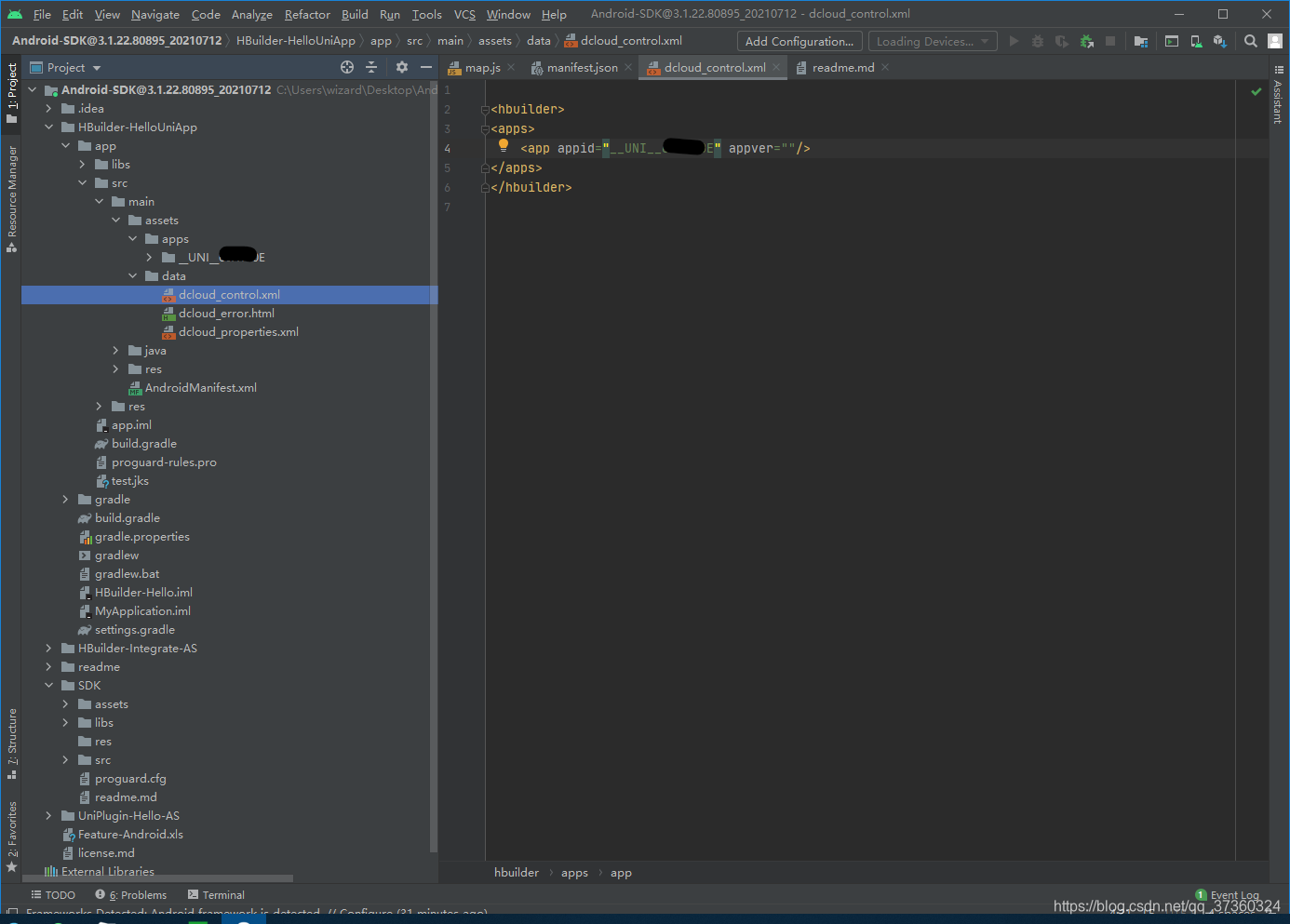Viewport: 1290px width, 924px height.
Task: Select dcloud_error.html in project tree
Action: click(x=226, y=314)
